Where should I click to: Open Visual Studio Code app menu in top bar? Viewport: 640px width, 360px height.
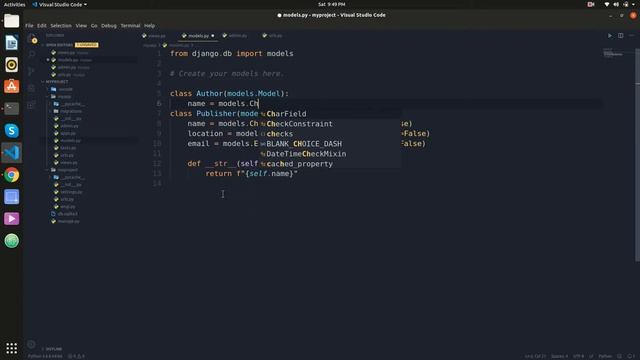click(x=60, y=4)
